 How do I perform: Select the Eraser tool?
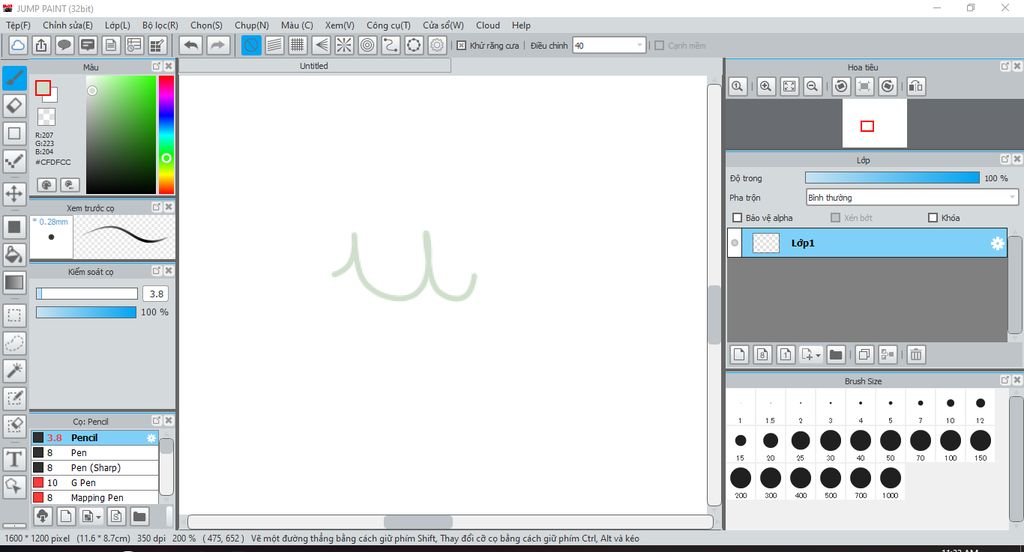pos(14,105)
